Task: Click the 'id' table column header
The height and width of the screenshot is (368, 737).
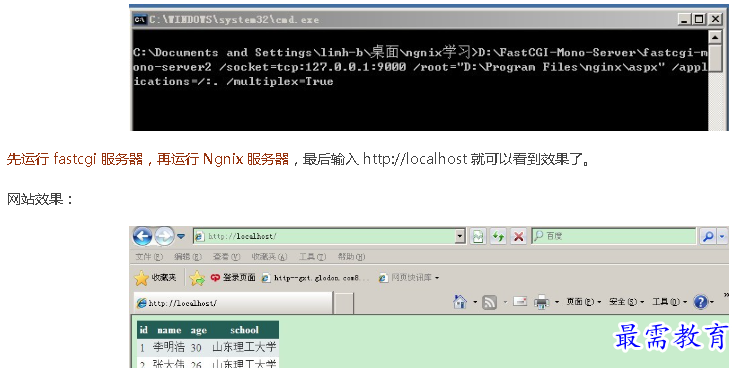Action: (x=144, y=330)
